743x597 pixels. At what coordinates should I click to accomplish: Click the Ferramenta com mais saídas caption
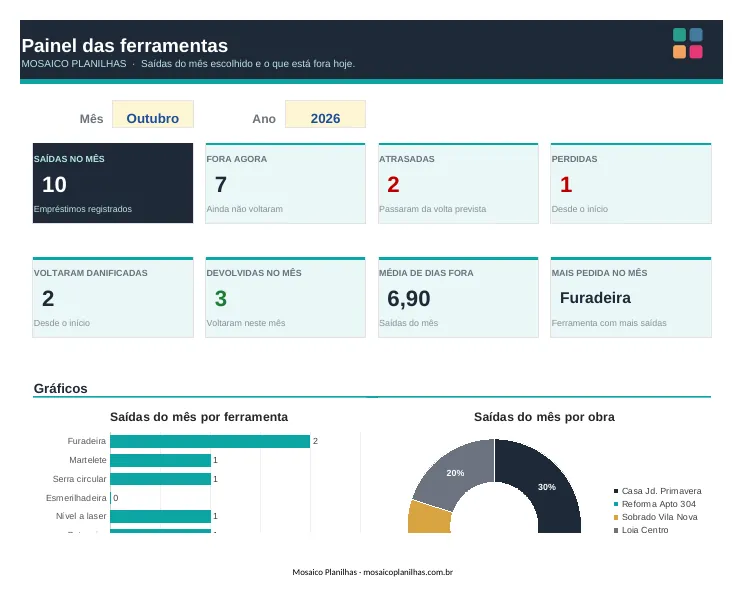click(609, 323)
